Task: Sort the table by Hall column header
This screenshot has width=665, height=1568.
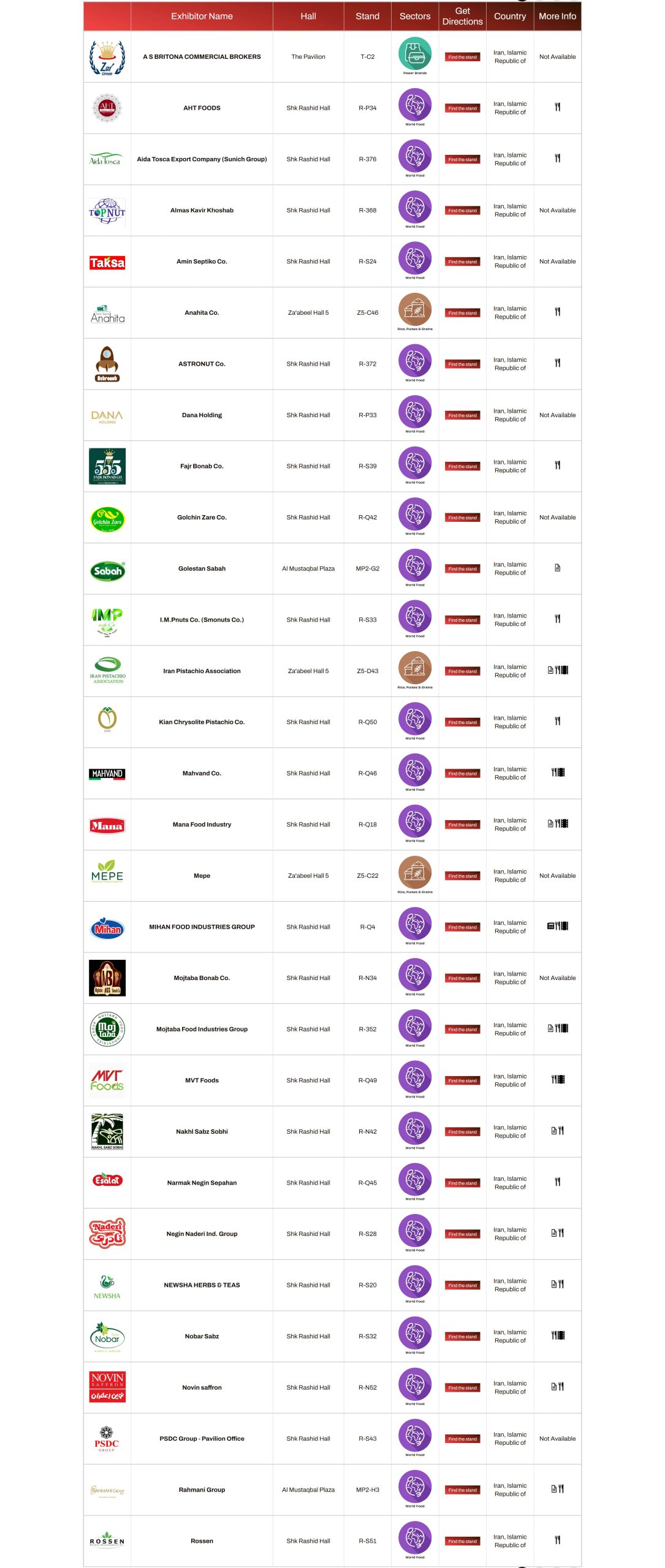Action: pos(308,17)
